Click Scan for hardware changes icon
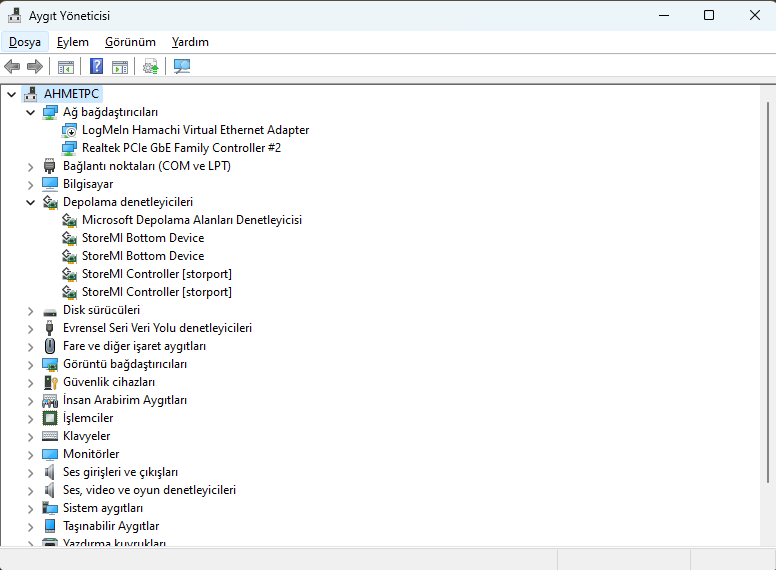The image size is (776, 570). pos(182,66)
